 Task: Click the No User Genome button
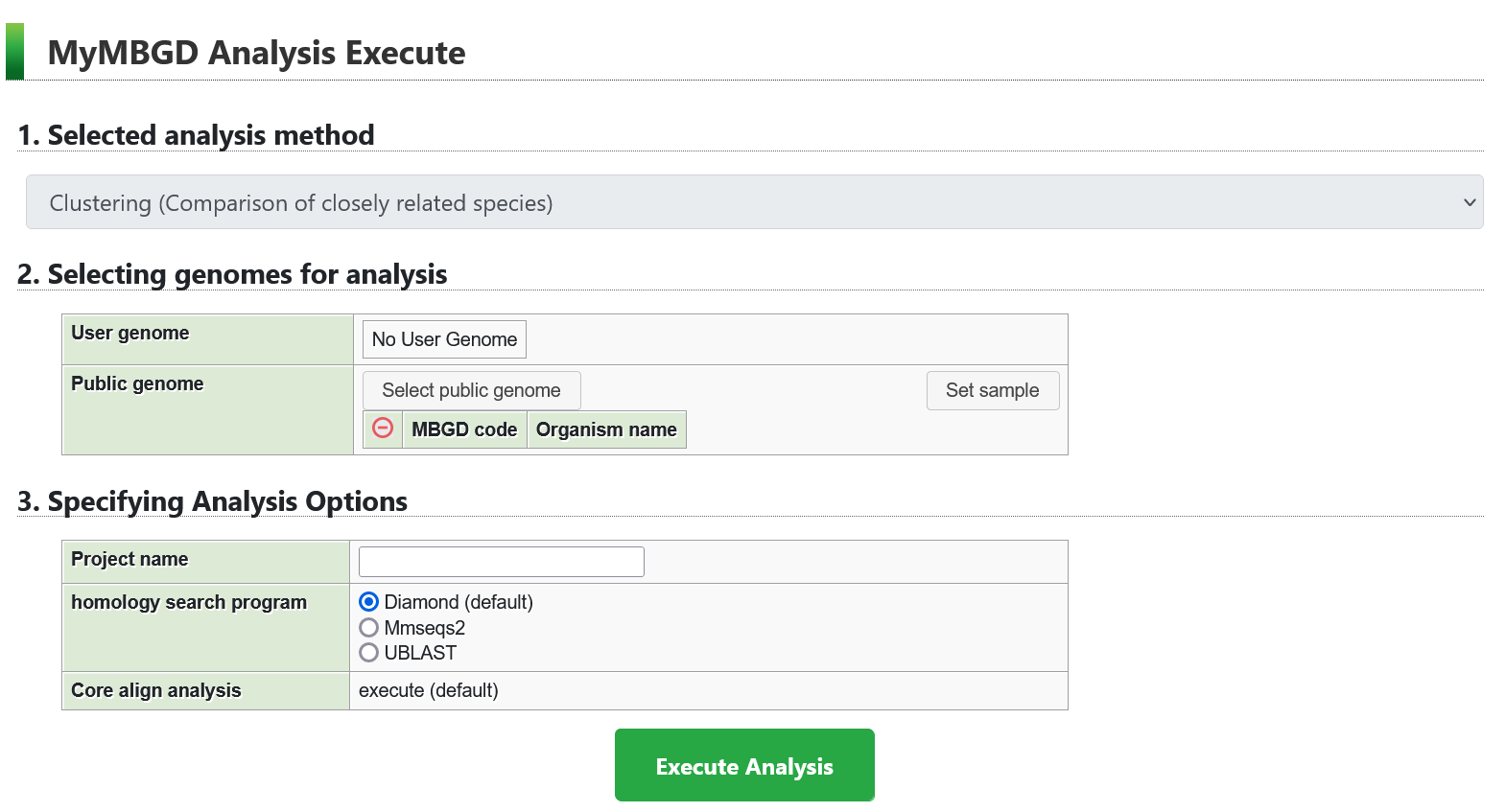(444, 339)
